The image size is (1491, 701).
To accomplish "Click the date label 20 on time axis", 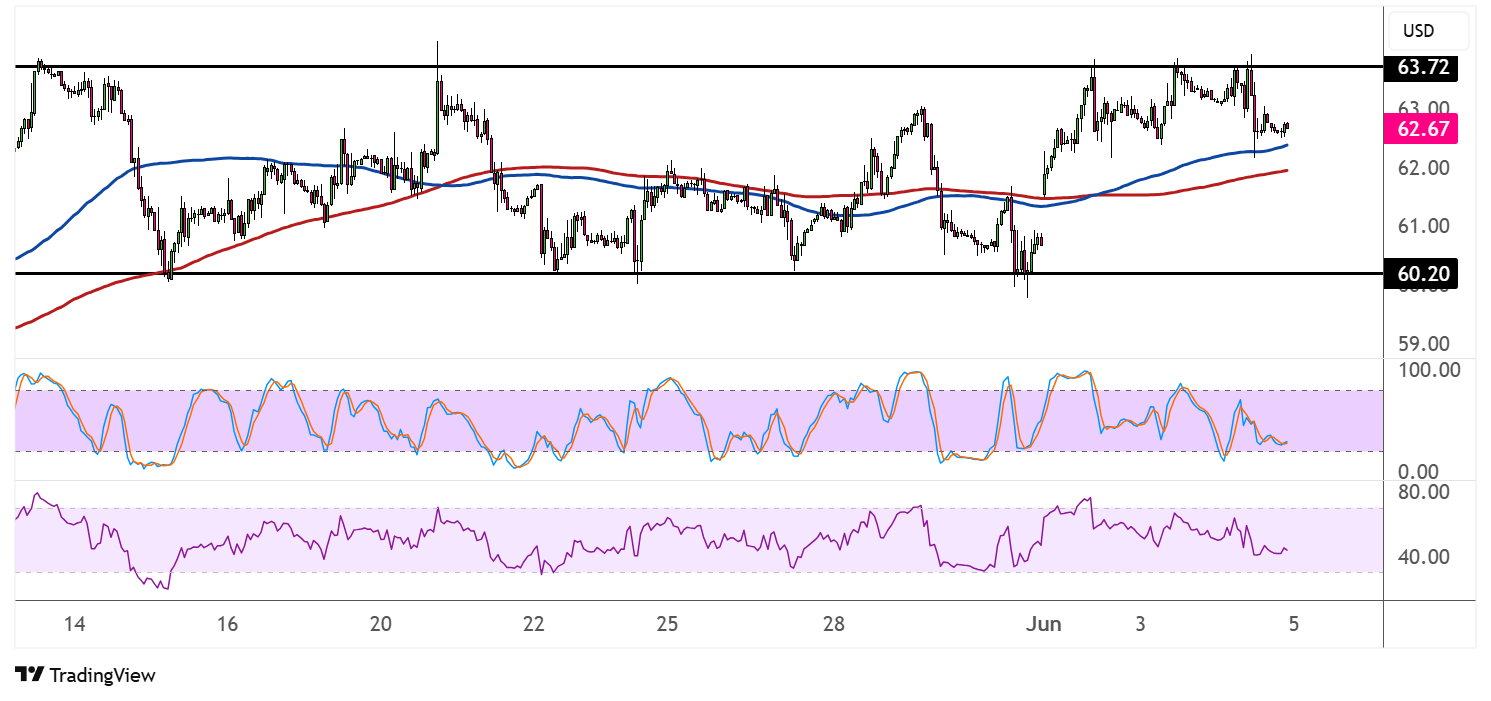I will click(x=381, y=624).
